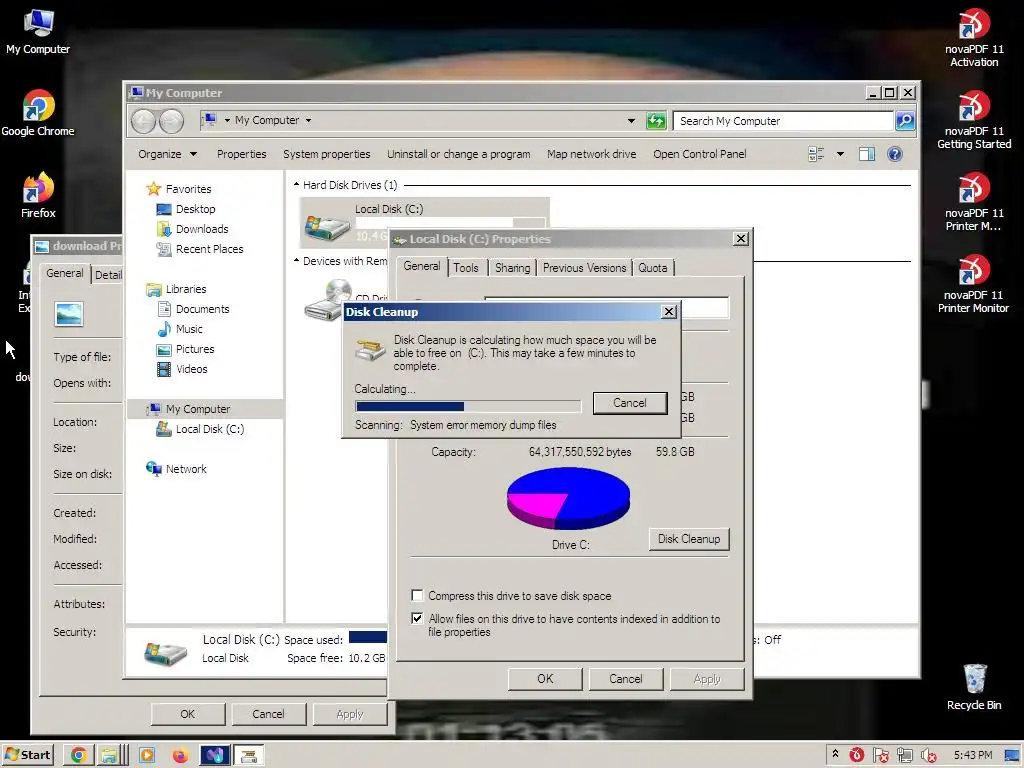
Task: Click OK in download Properties window
Action: pyautogui.click(x=187, y=714)
